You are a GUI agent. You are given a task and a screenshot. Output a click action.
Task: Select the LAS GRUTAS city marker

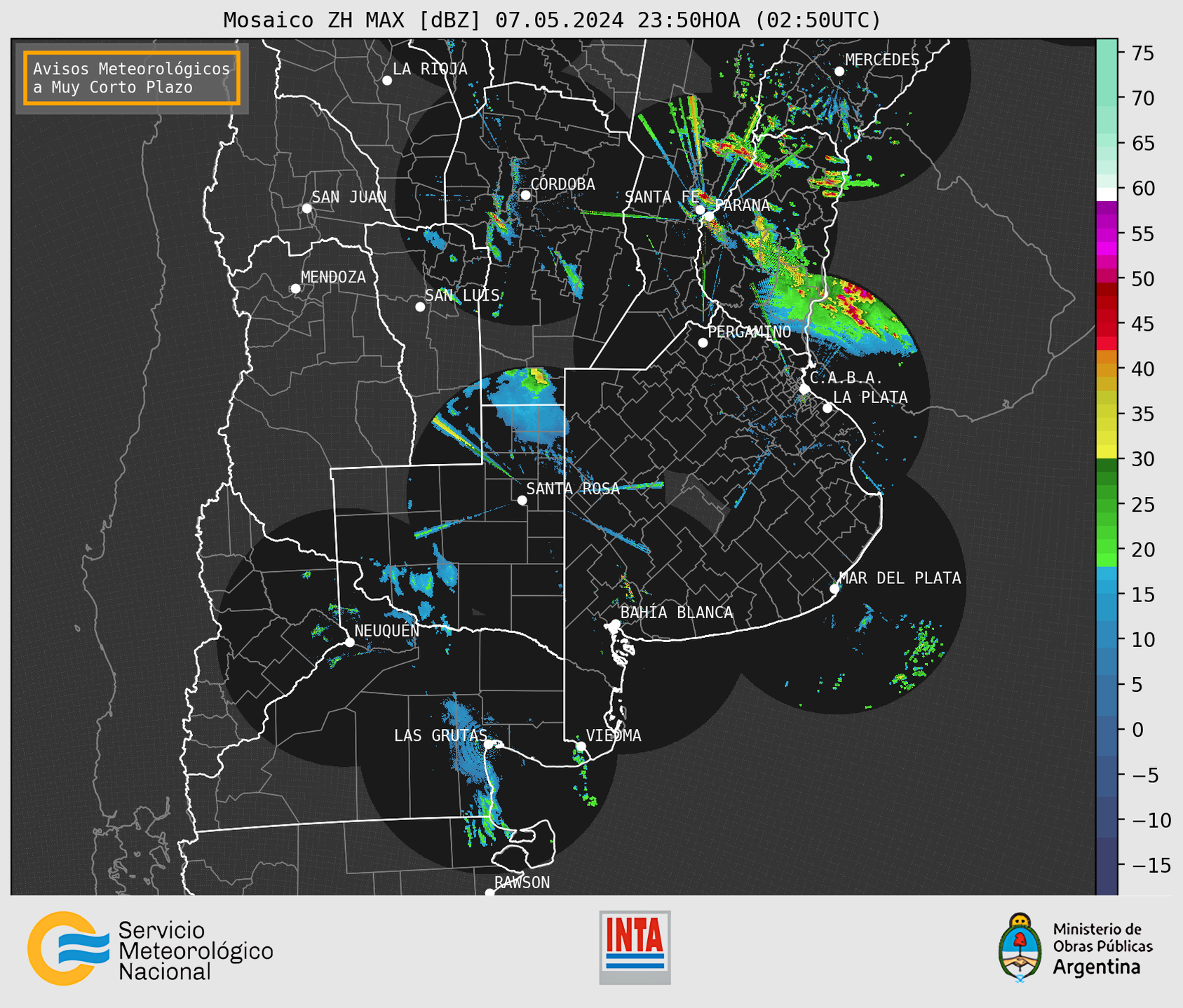pos(488,744)
